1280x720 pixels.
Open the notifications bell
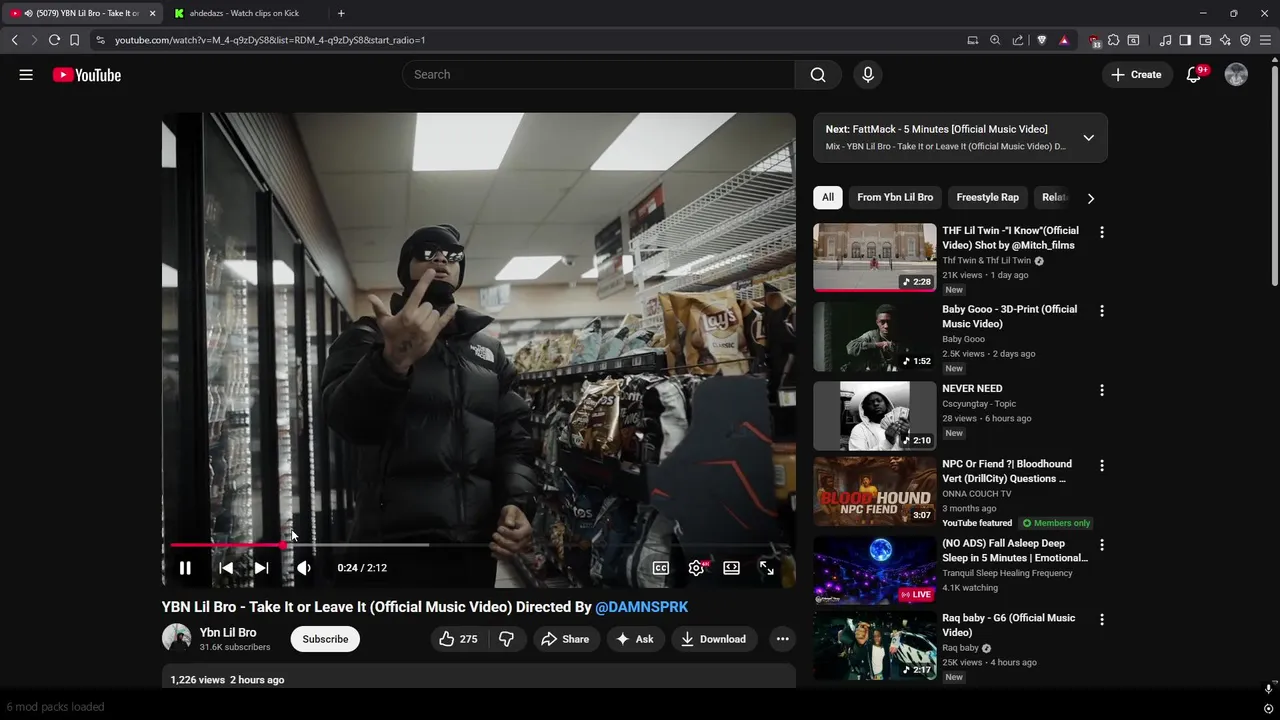pyautogui.click(x=1194, y=75)
